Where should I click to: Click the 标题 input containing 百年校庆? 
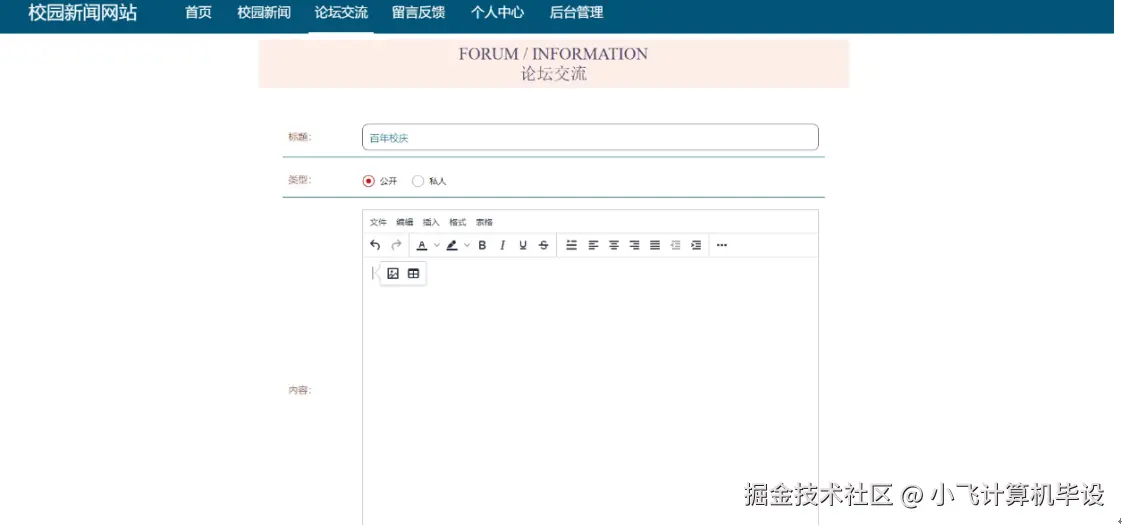point(590,137)
